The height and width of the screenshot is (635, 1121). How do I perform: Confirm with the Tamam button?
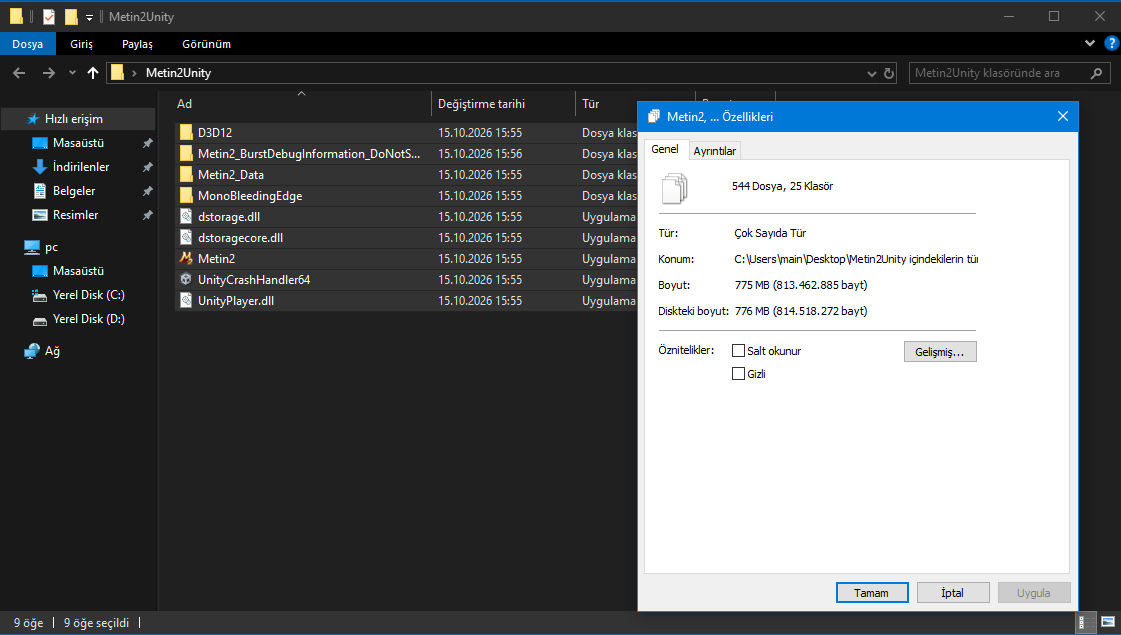tap(872, 593)
